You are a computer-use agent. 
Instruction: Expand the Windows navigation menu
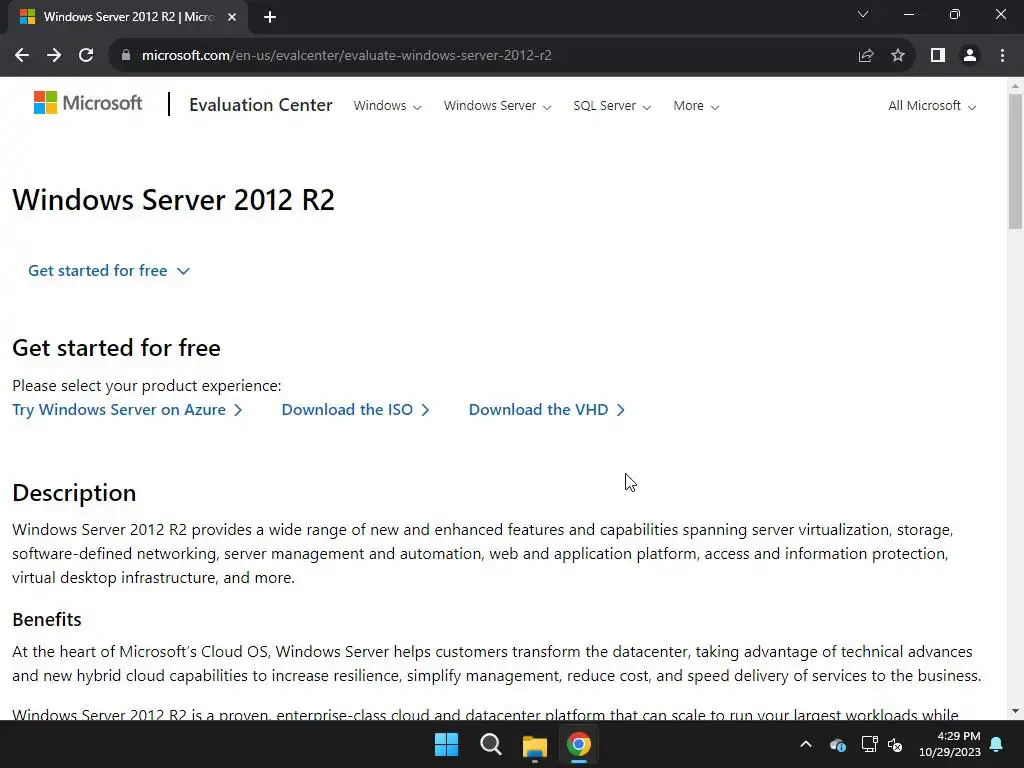click(387, 106)
